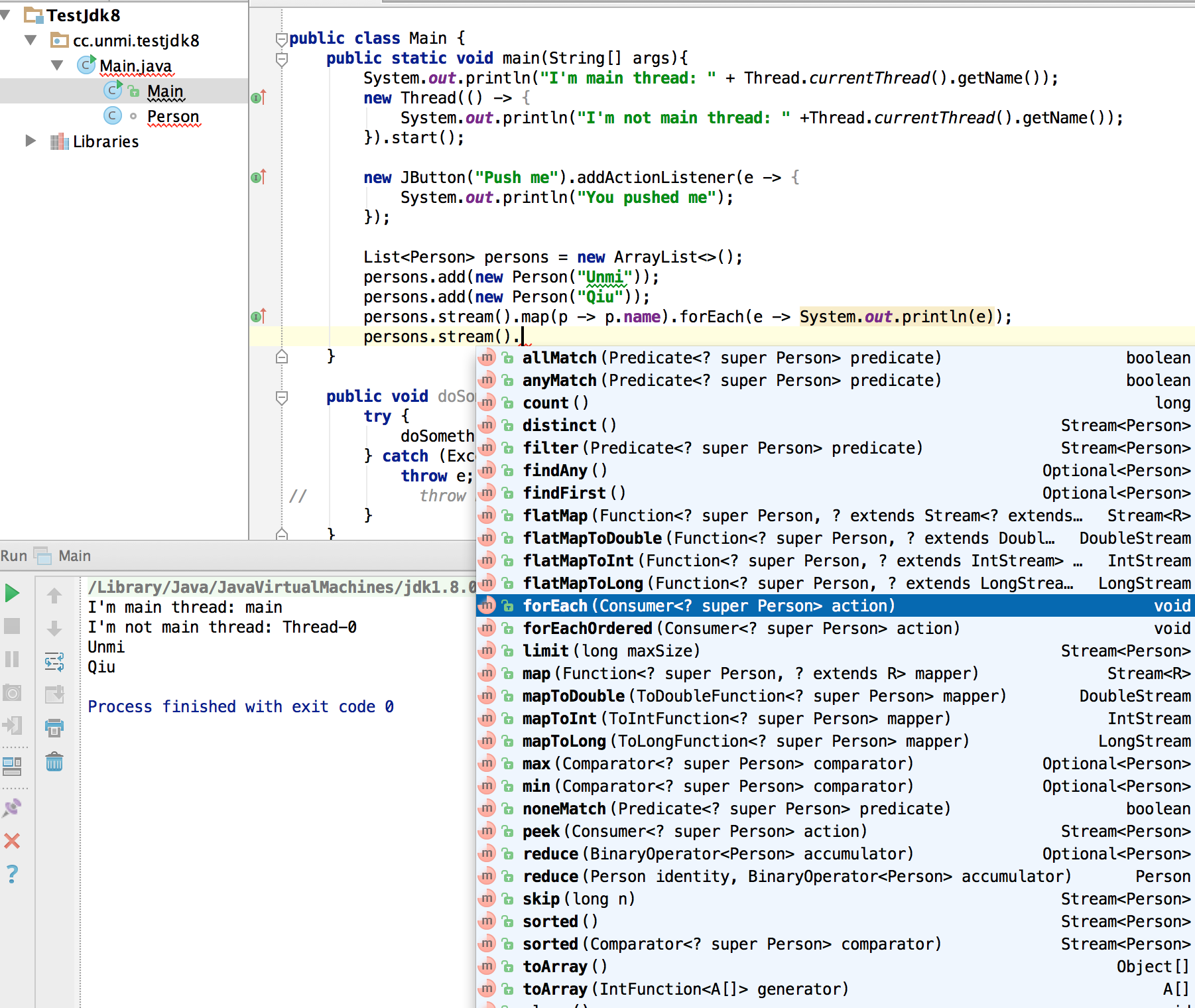This screenshot has width=1195, height=1008.
Task: Click the Print console output icon
Action: tap(54, 728)
